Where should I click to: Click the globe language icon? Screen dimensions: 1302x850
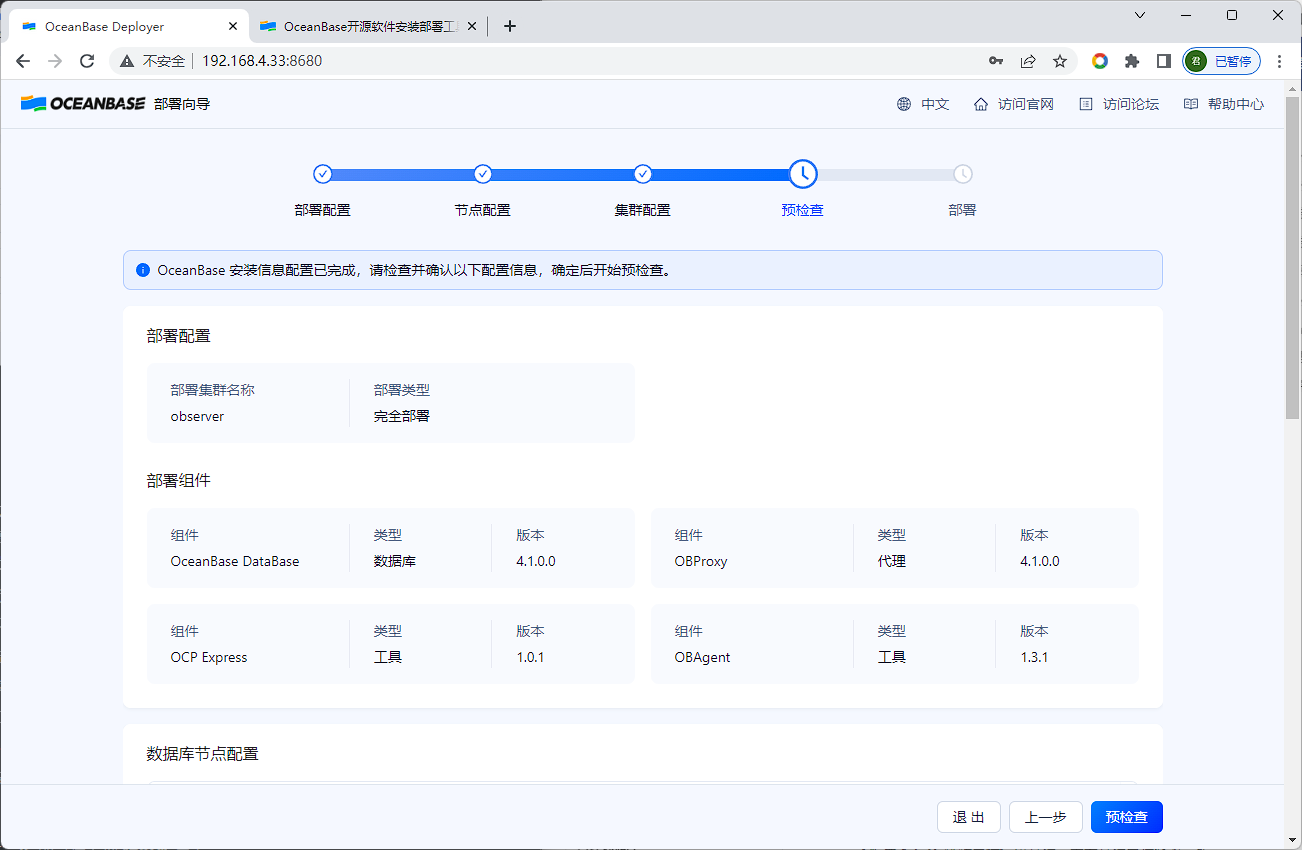pyautogui.click(x=904, y=104)
